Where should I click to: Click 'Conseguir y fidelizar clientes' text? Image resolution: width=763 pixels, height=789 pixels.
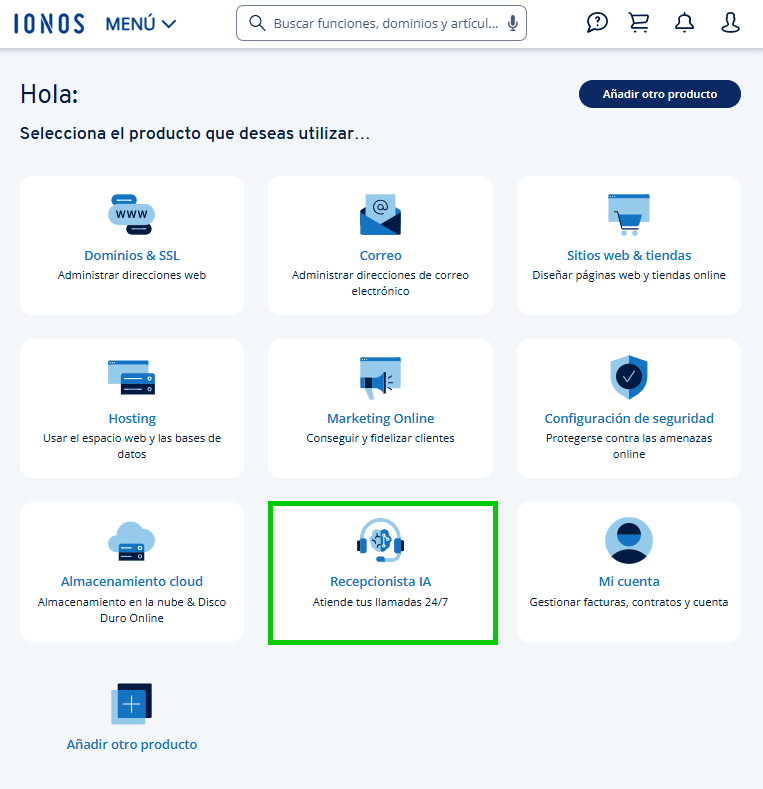(x=380, y=438)
